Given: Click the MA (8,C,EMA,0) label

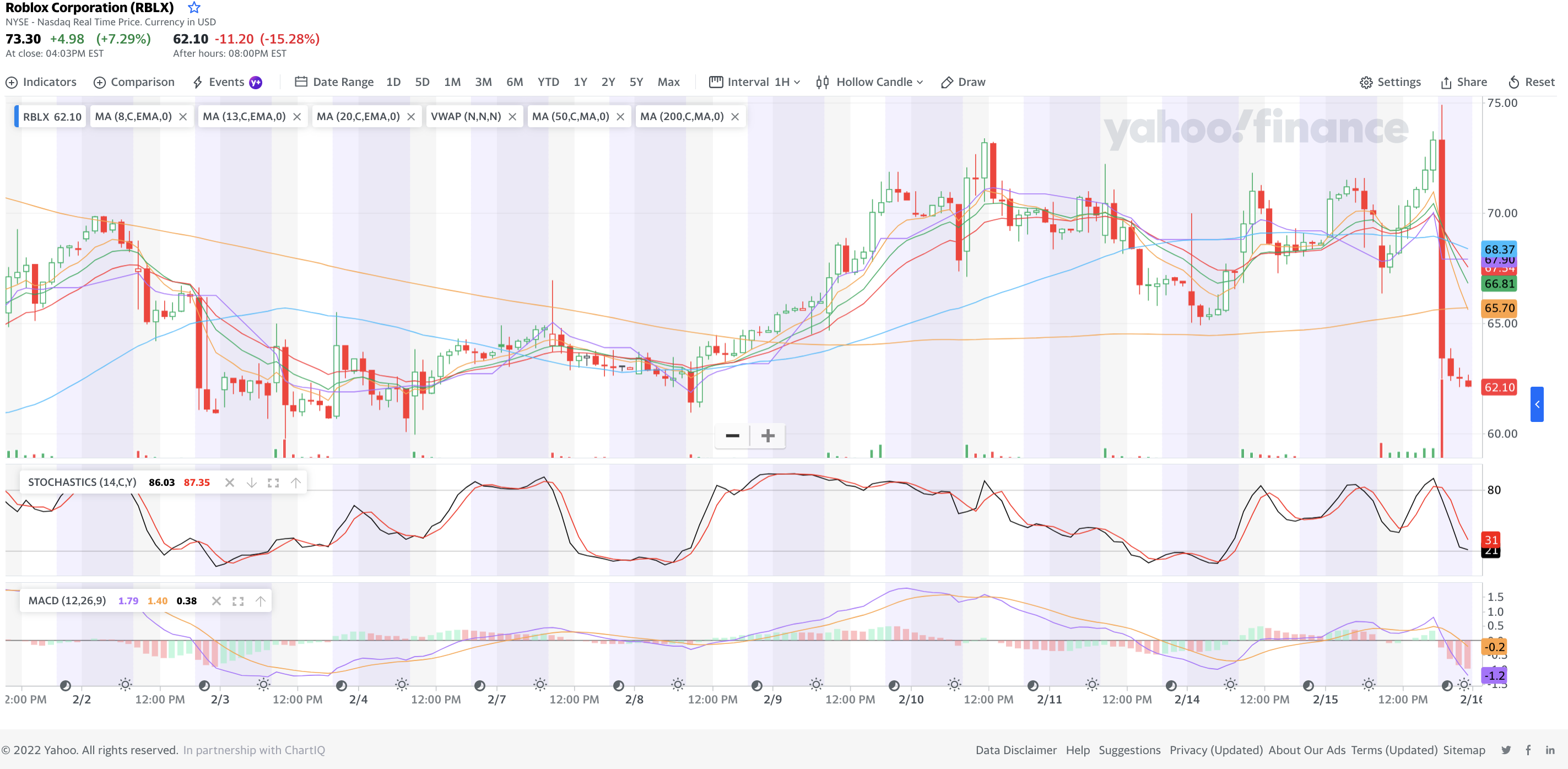Looking at the screenshot, I should coord(133,117).
